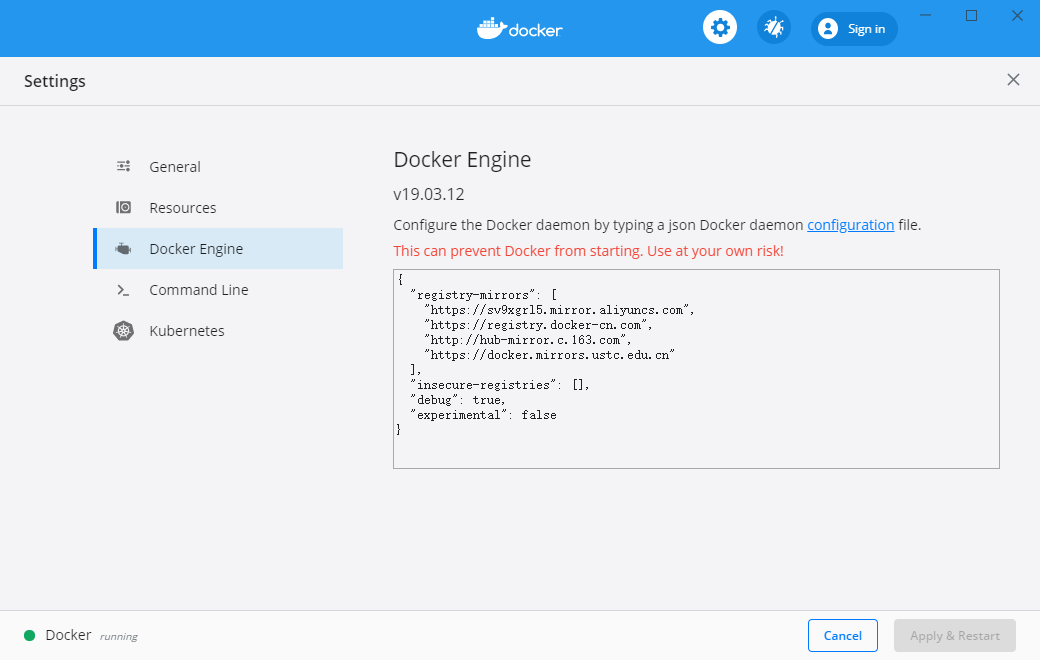Screen dimensions: 1040x660
Task: Click the running status label
Action: [x=119, y=636]
